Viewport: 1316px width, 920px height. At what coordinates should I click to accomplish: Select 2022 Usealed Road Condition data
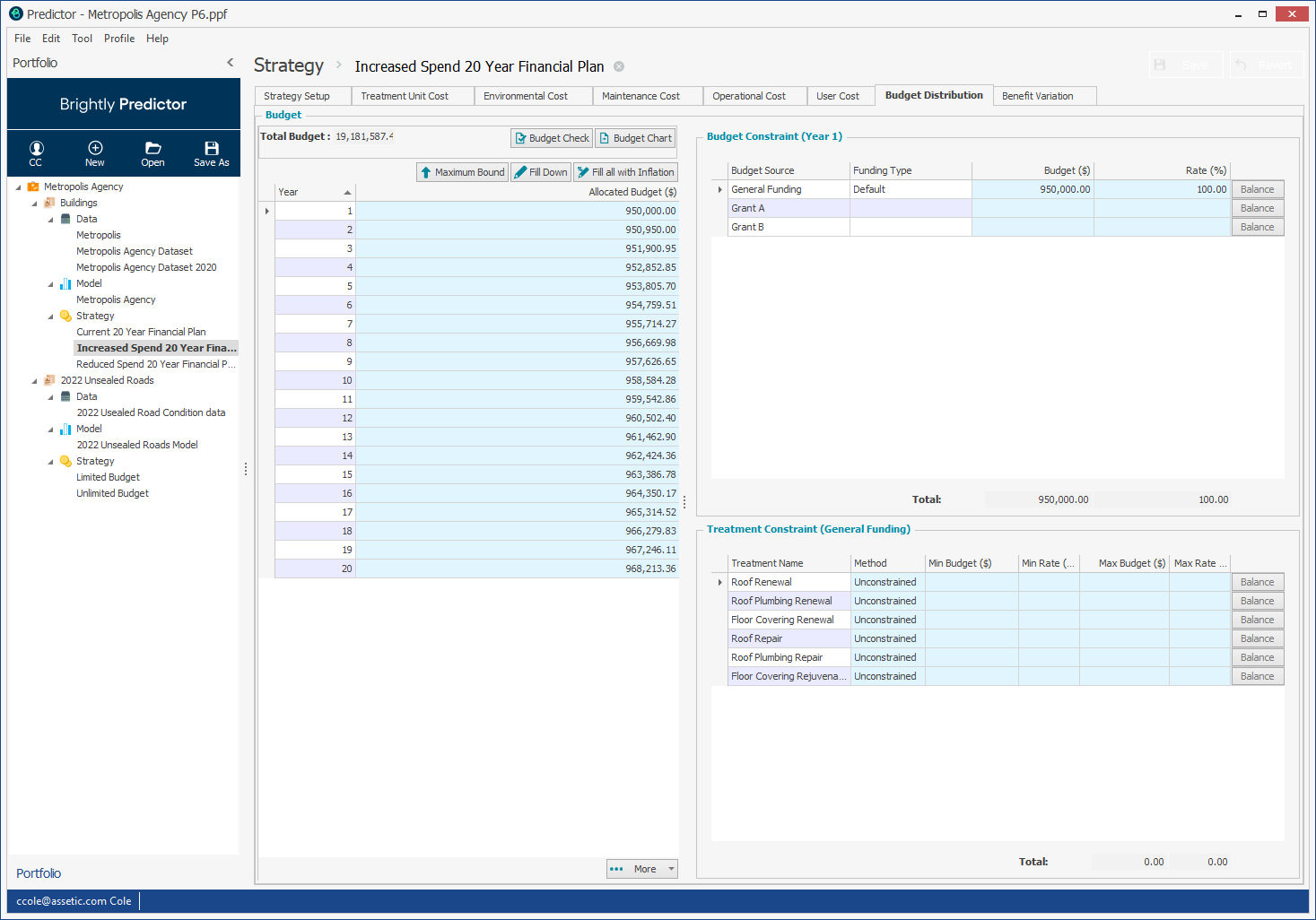(x=151, y=412)
